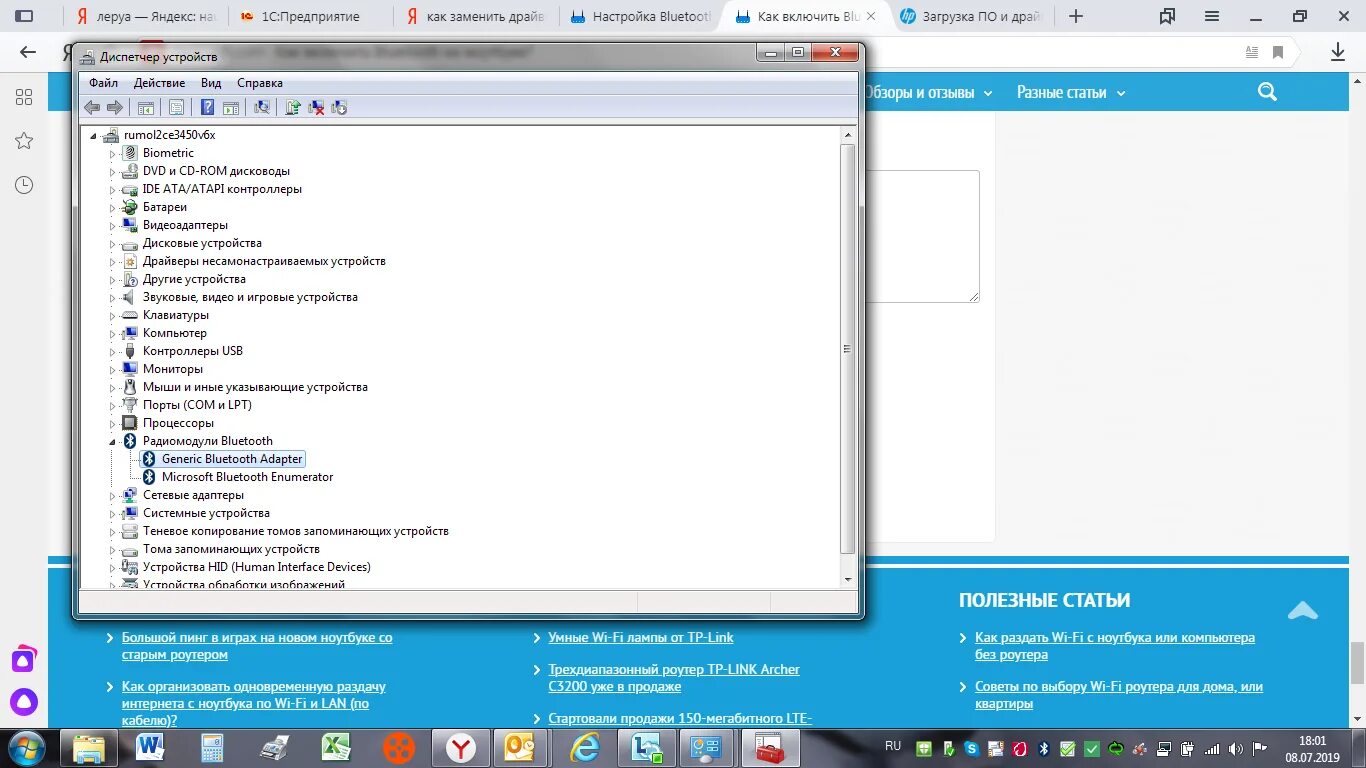Select the Процессоры tree item
This screenshot has height=768, width=1366.
click(178, 423)
